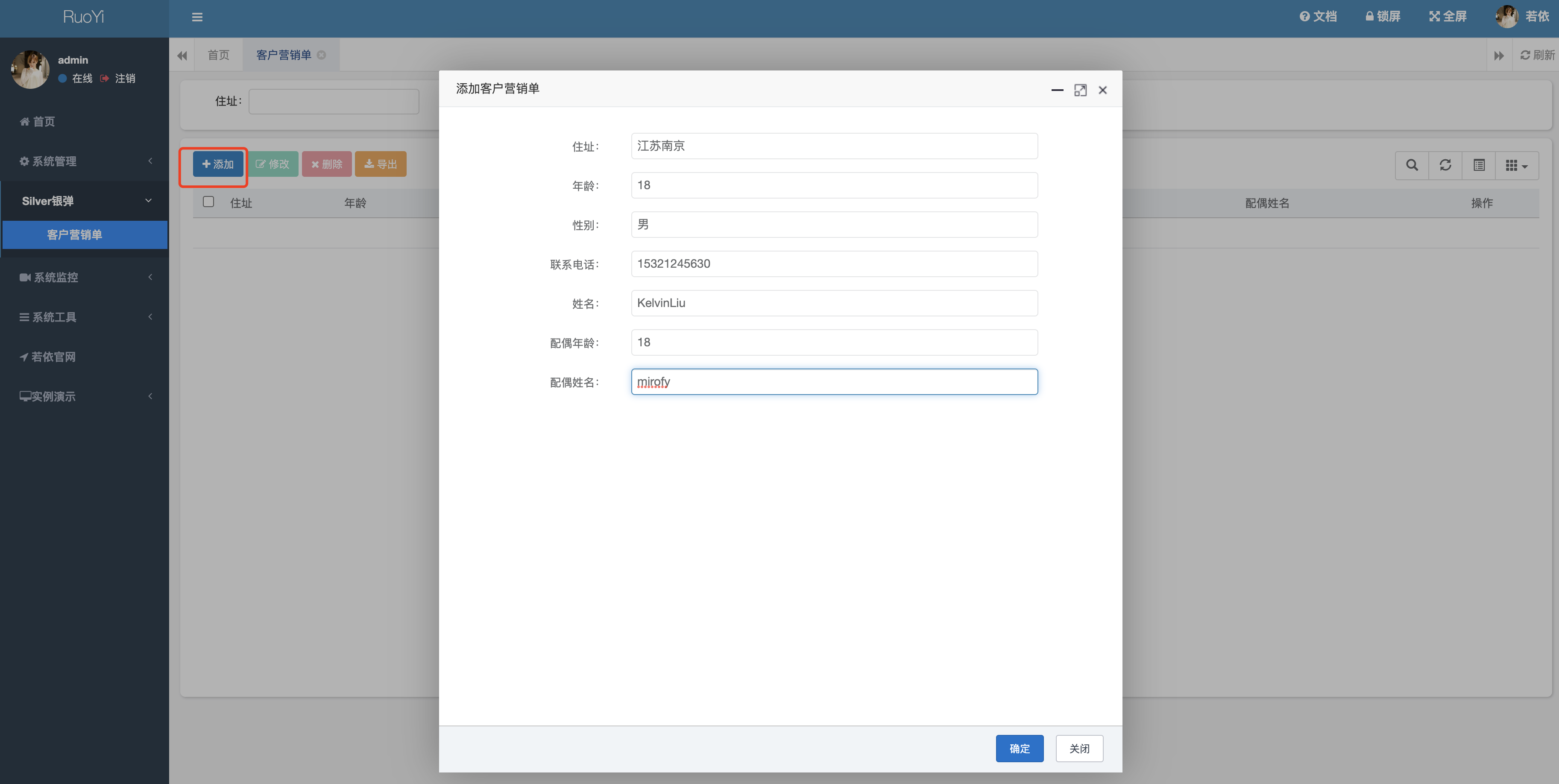Open the columns grid dropdown

coord(1516,165)
